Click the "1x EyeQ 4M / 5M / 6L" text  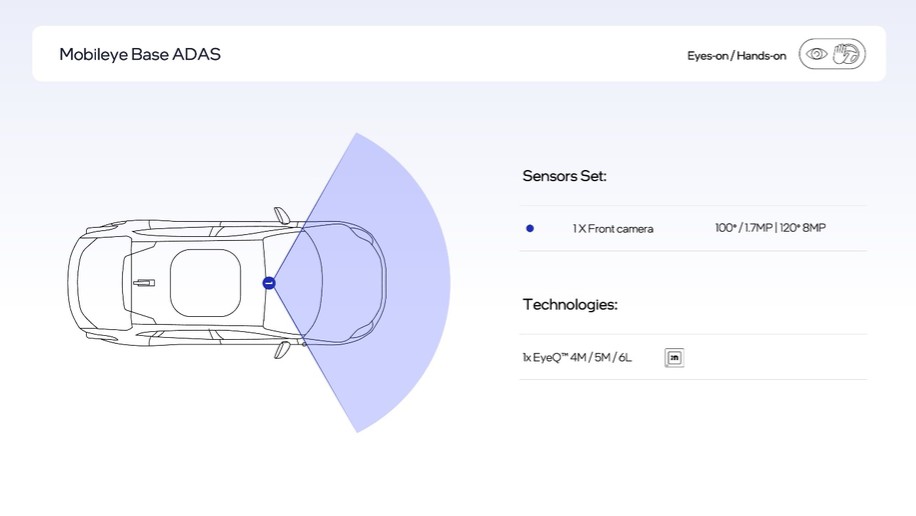tap(577, 358)
